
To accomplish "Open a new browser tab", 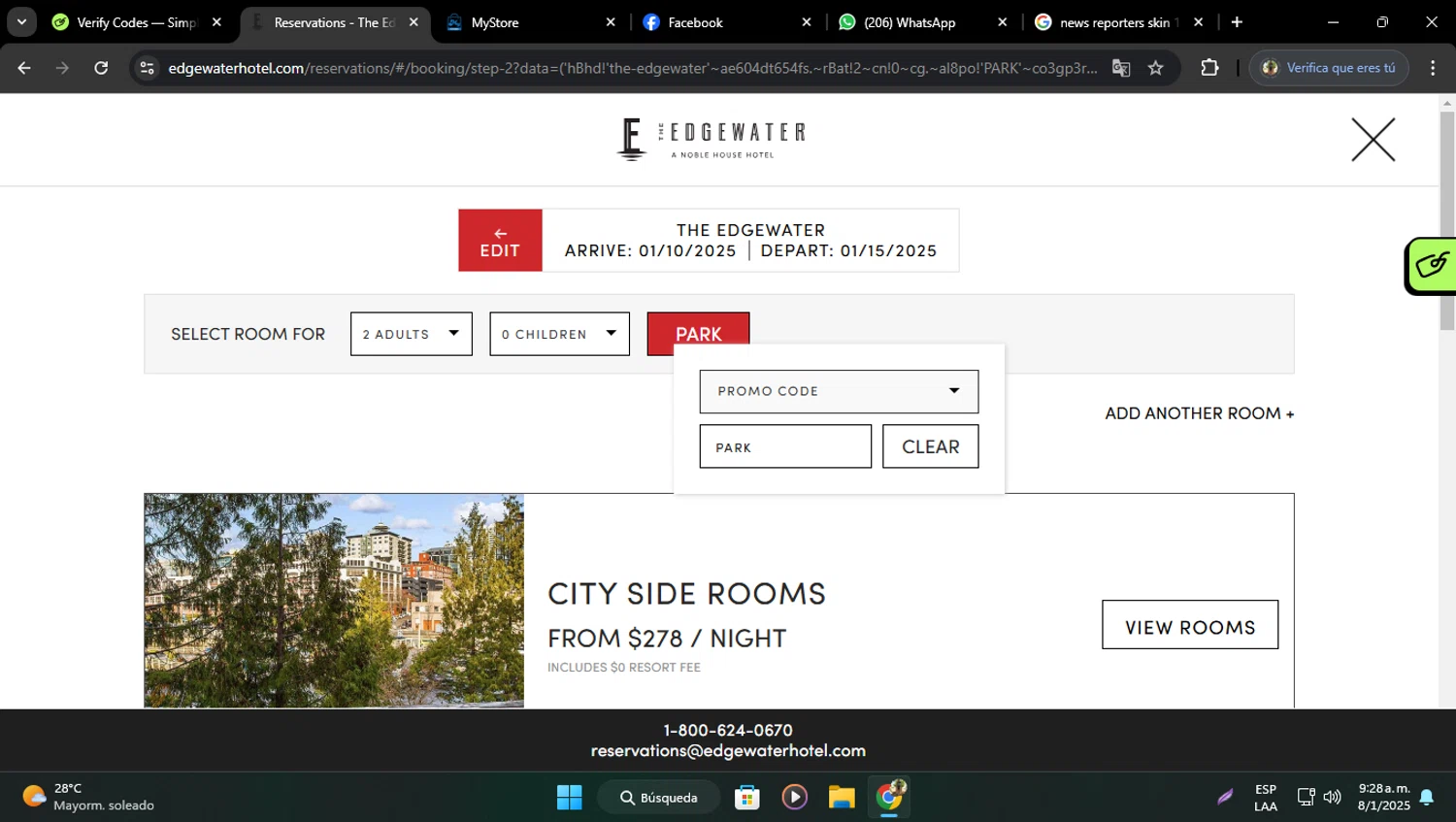I will point(1237,22).
